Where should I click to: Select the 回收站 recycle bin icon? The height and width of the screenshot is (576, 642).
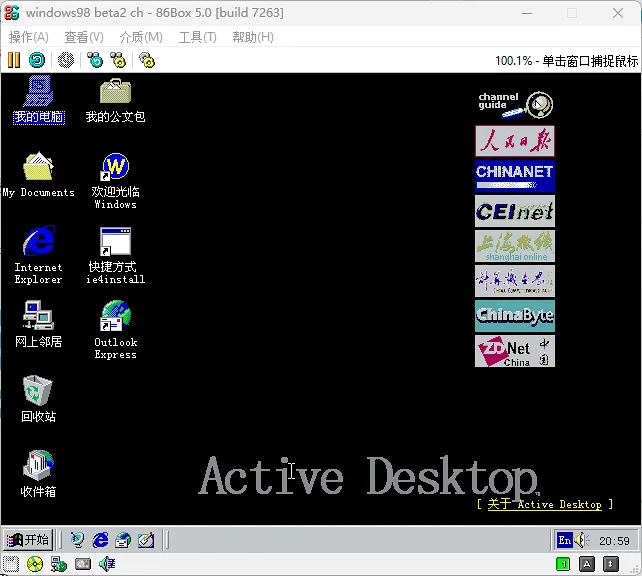(38, 391)
